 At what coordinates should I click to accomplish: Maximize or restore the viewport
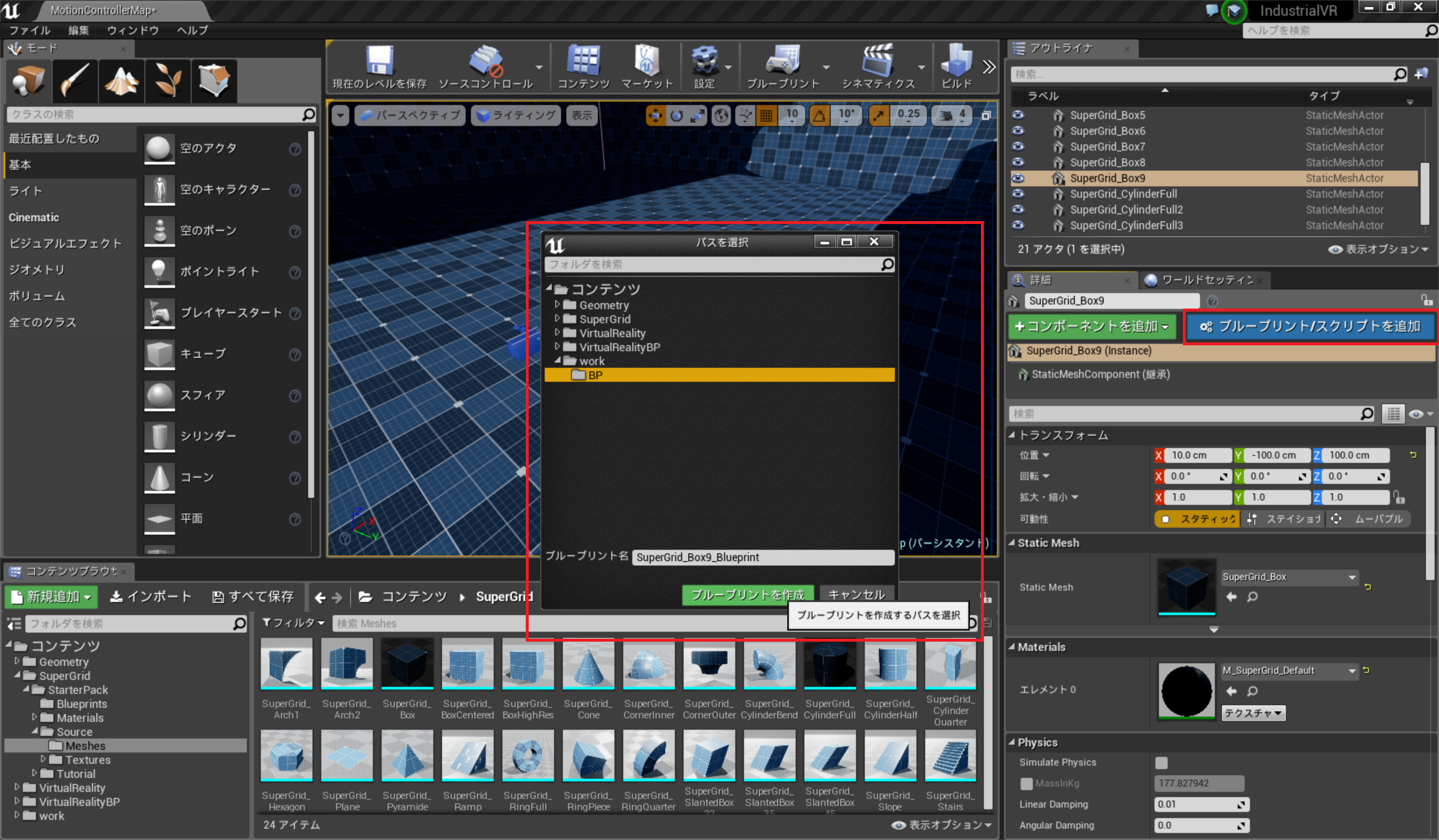(986, 116)
